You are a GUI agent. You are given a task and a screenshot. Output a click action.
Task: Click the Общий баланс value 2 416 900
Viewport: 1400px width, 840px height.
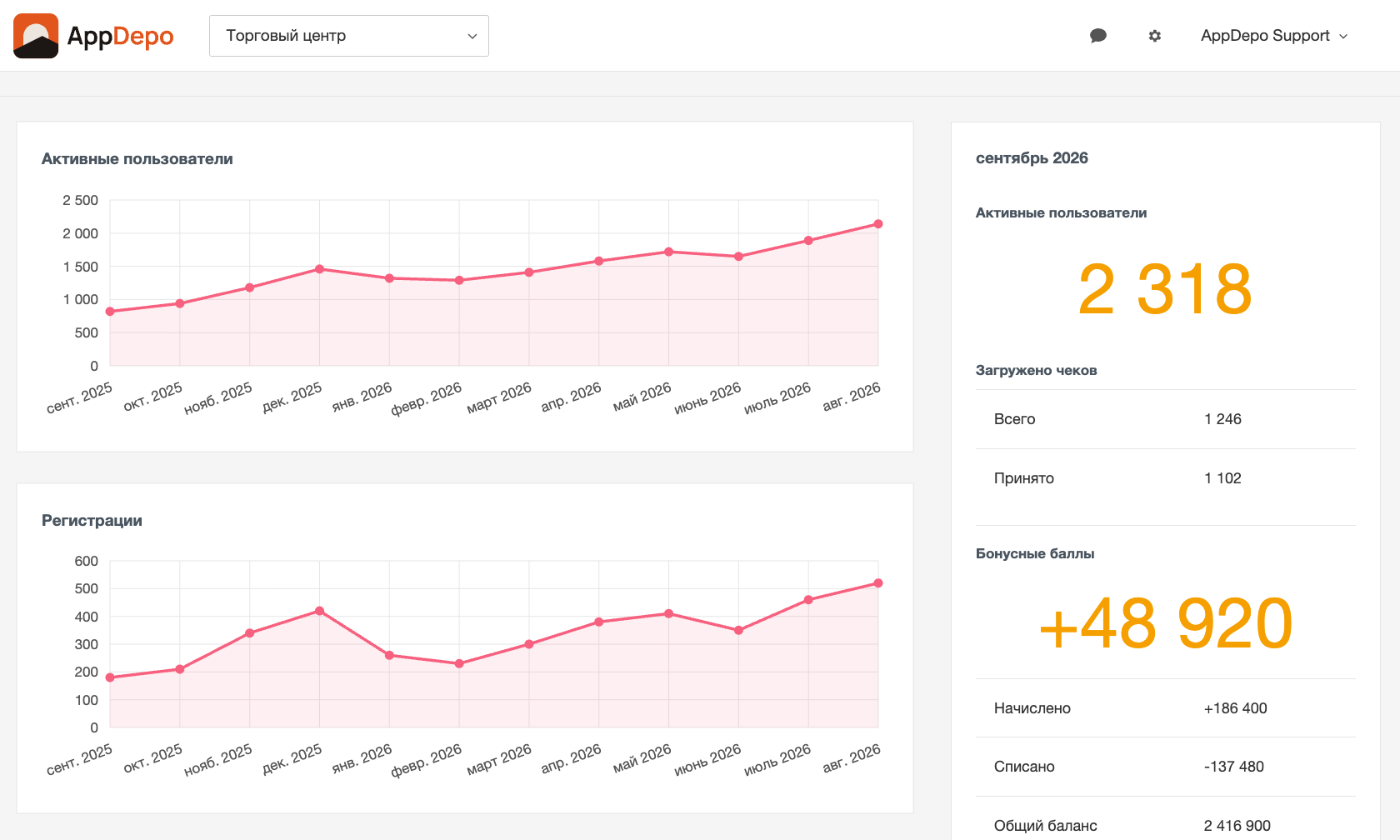[x=1237, y=826]
